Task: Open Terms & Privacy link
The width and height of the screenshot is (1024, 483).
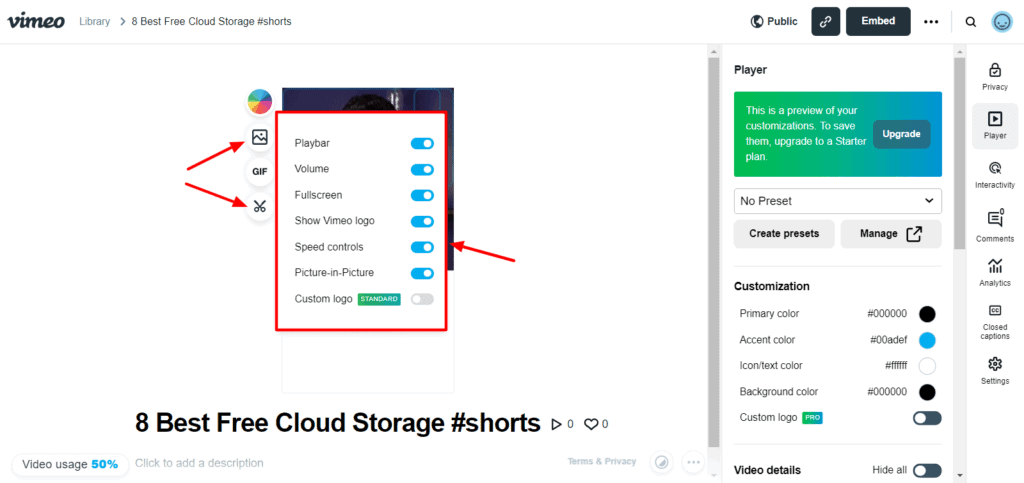Action: 601,461
